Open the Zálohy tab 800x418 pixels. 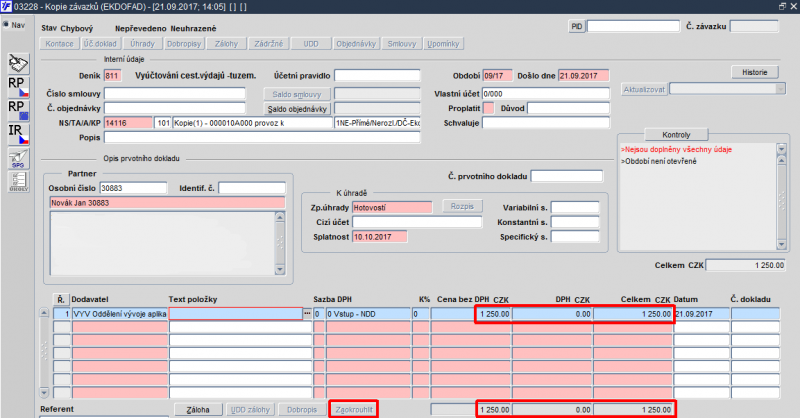(x=226, y=44)
